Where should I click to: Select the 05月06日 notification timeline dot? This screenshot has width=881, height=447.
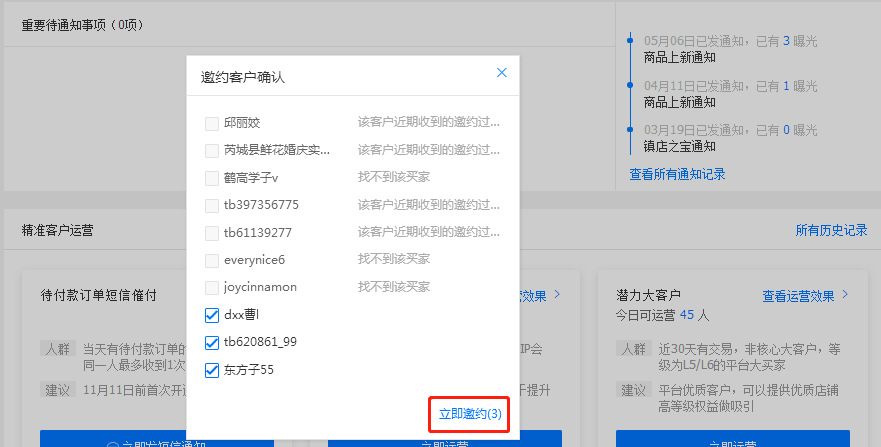click(630, 41)
